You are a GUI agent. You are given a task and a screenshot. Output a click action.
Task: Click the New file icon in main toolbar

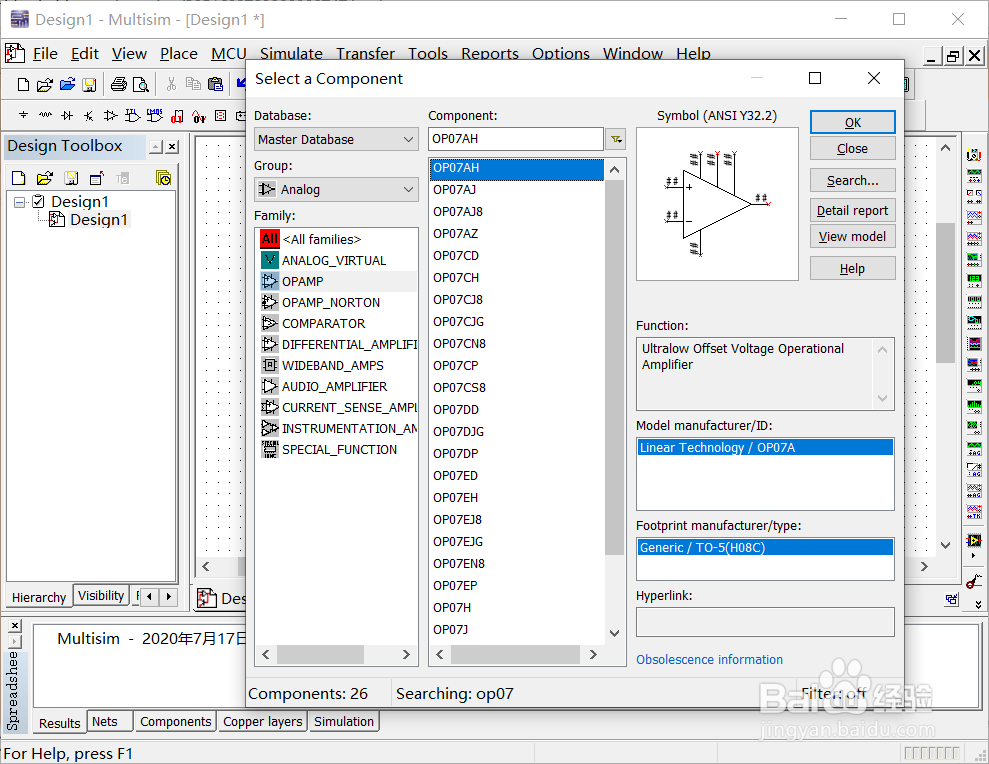23,85
